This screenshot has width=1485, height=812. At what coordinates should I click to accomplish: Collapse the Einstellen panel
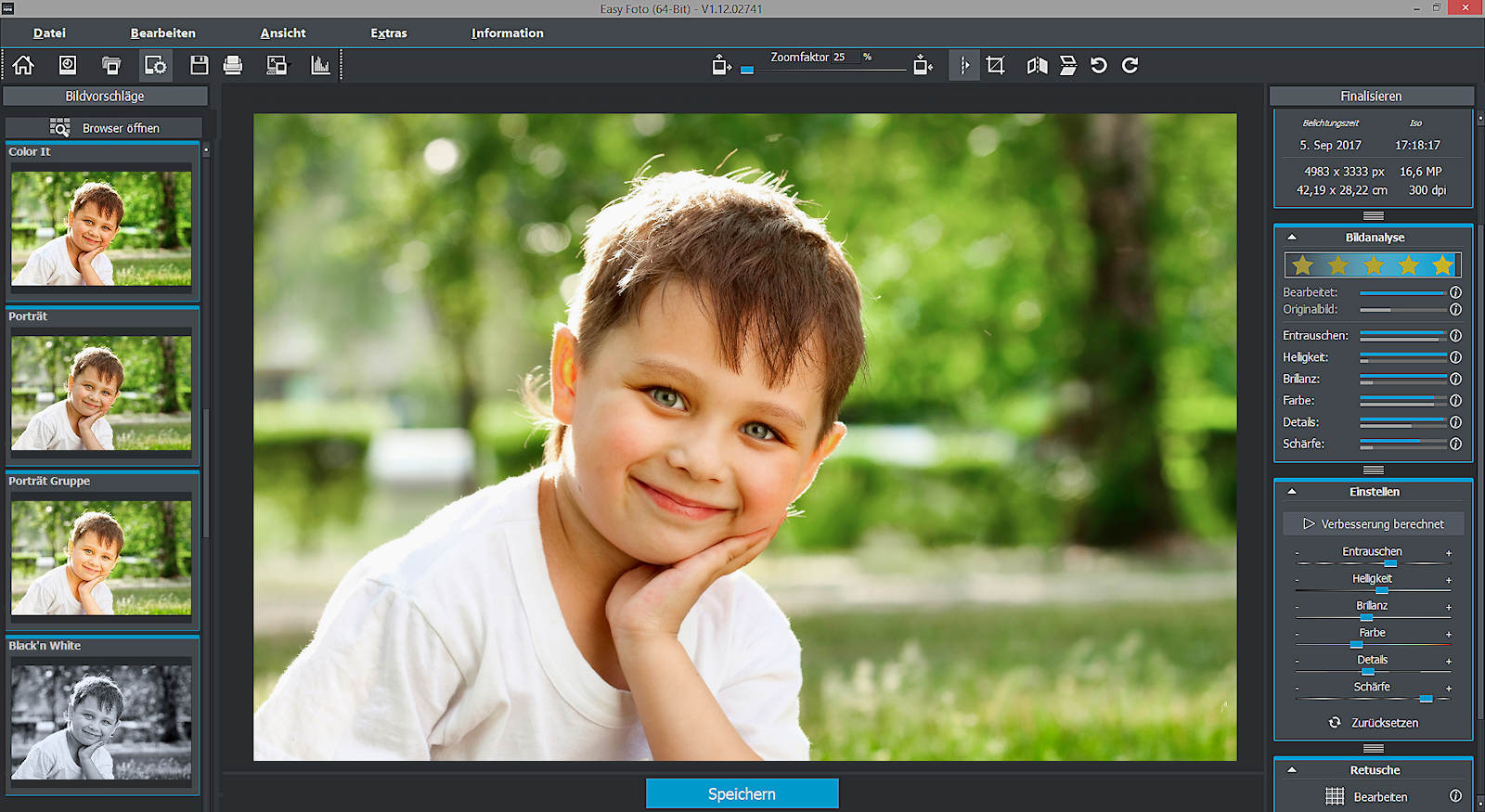pos(1291,492)
